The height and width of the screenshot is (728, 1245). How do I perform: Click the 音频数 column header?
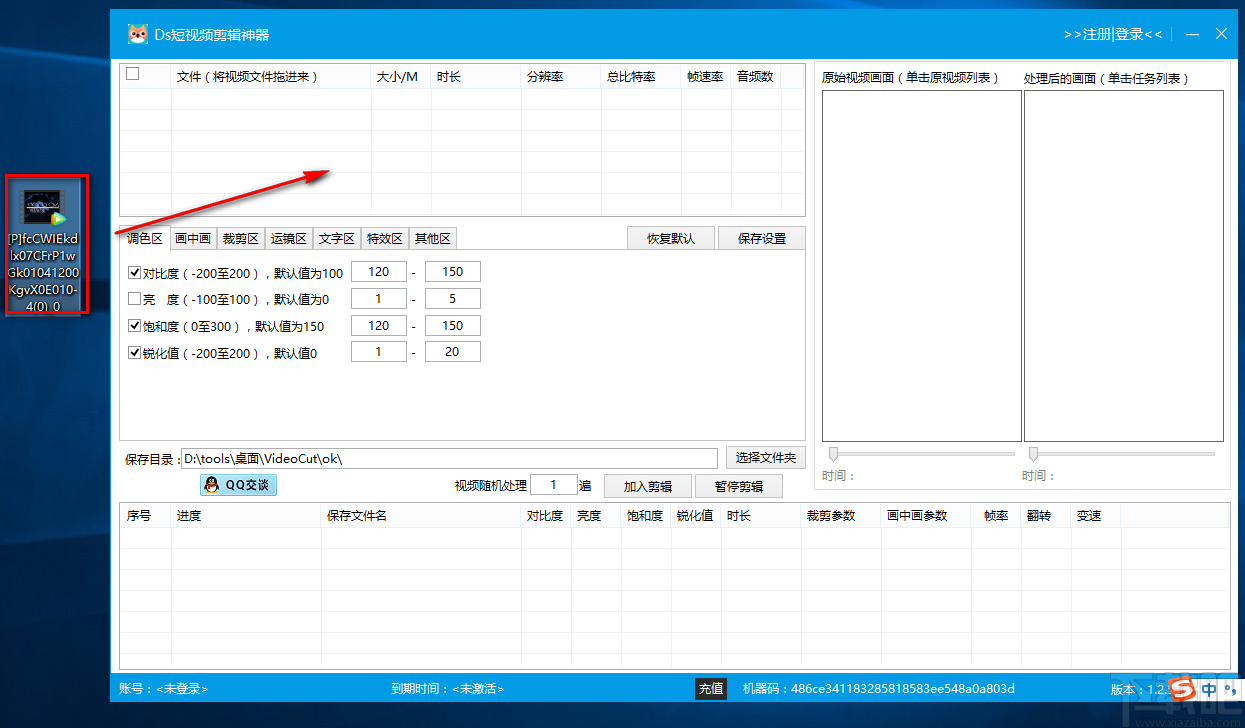756,76
